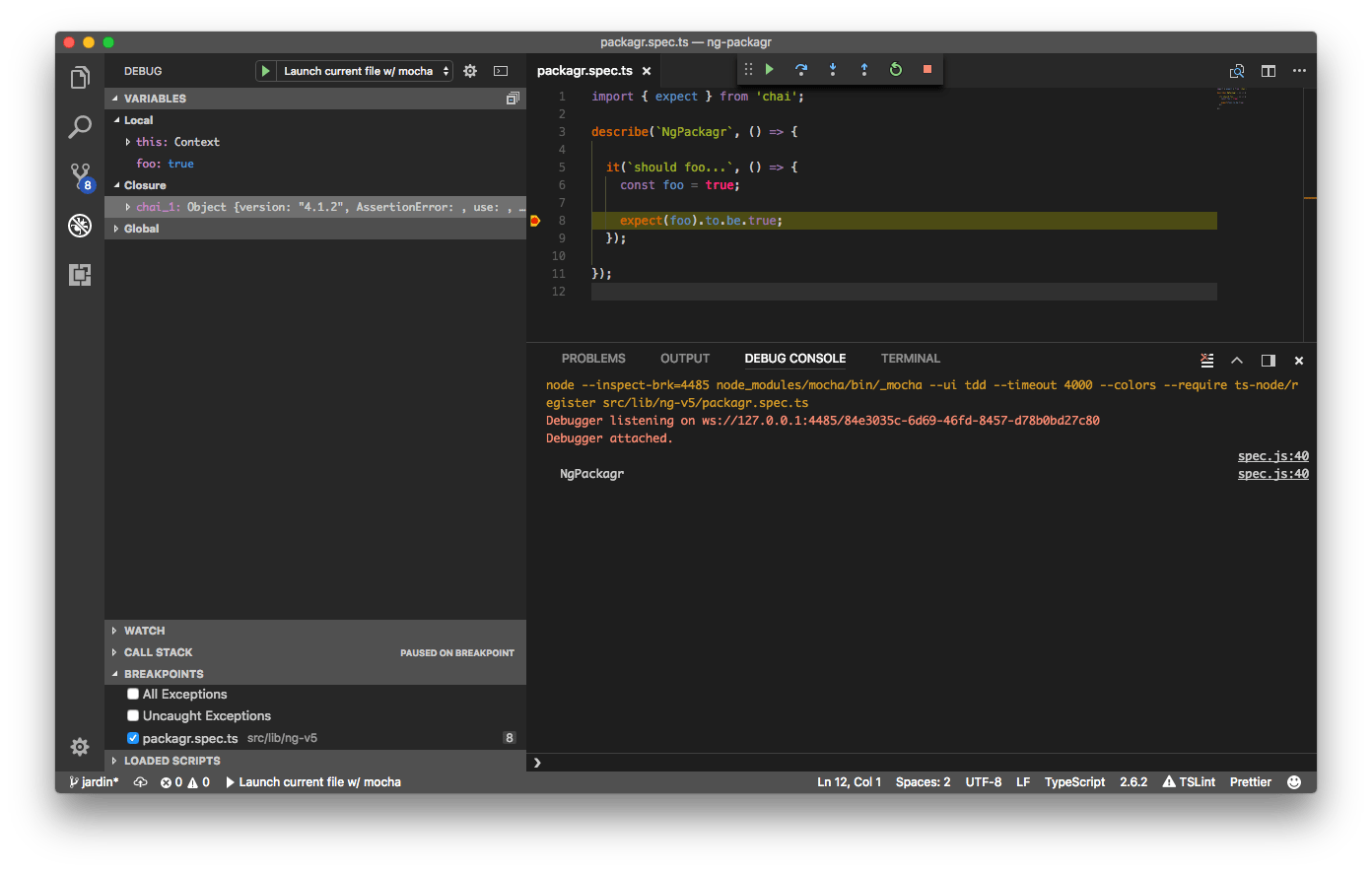Disable the packagr.spec.ts breakpoint checkbox
This screenshot has height=872, width=1372.
(x=133, y=738)
